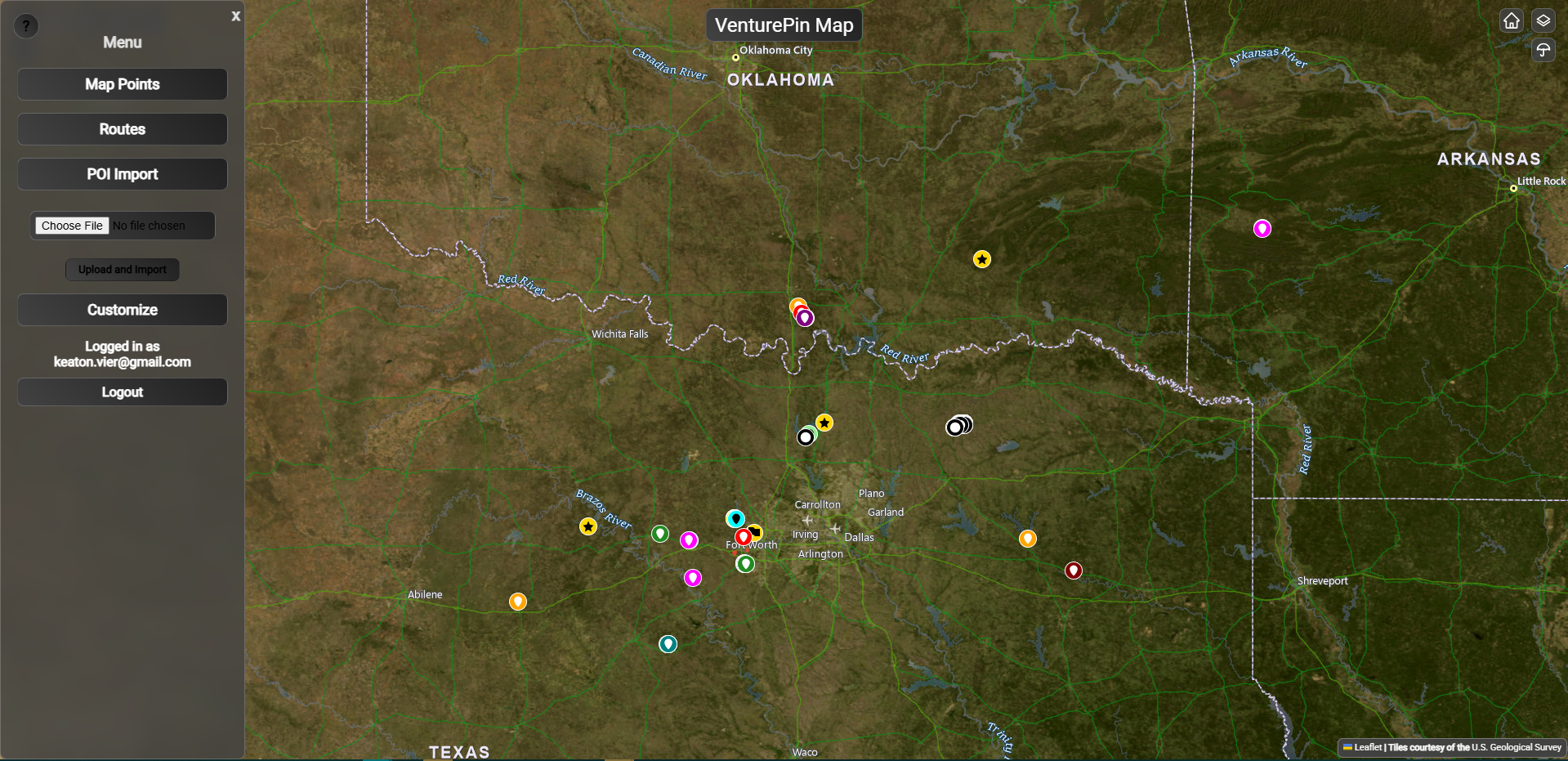
Task: Expand the Routes section
Action: coord(123,129)
